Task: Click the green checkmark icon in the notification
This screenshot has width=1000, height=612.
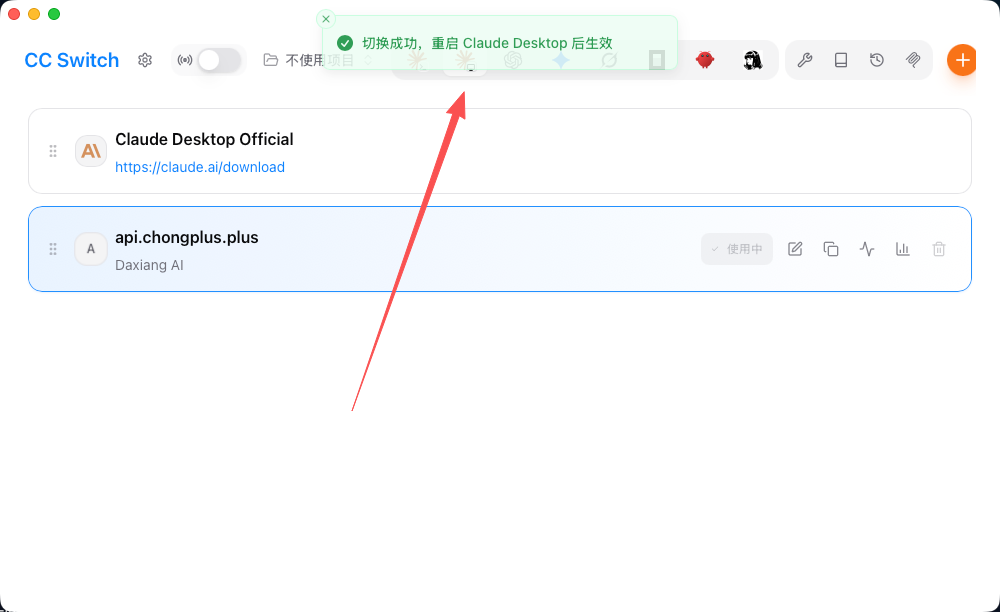Action: pyautogui.click(x=345, y=43)
